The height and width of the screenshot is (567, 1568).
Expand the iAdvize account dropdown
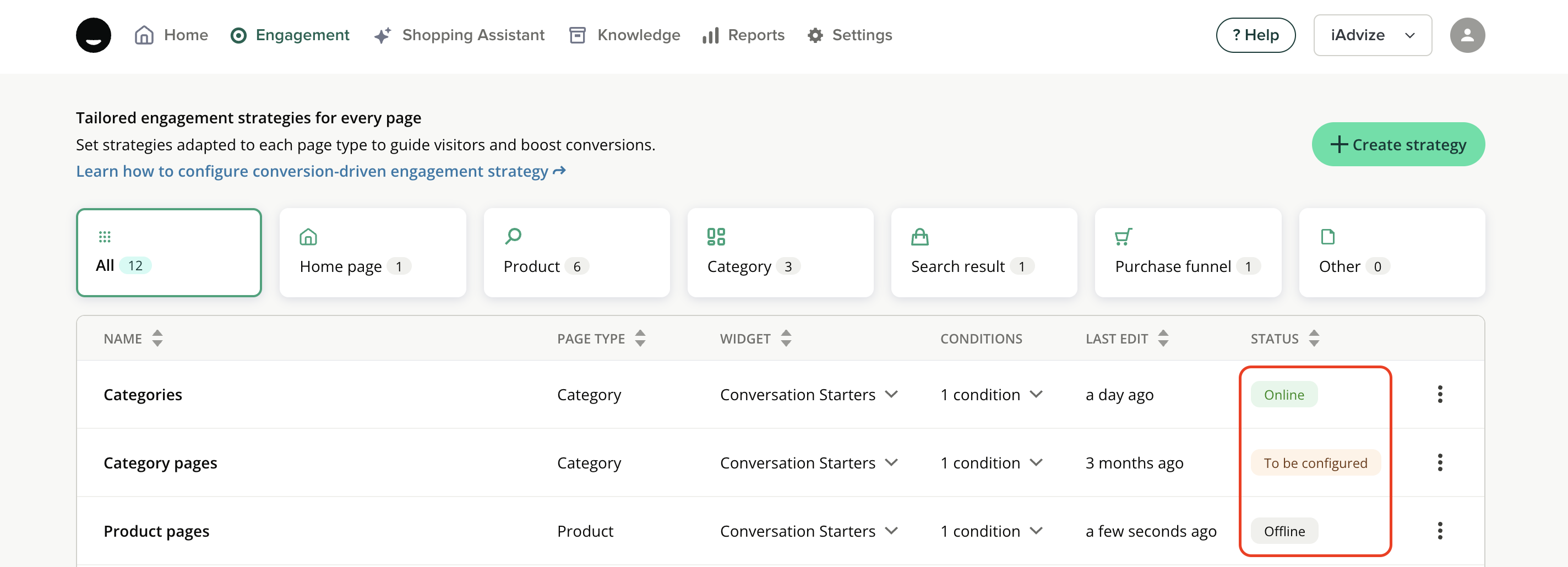coord(1372,35)
